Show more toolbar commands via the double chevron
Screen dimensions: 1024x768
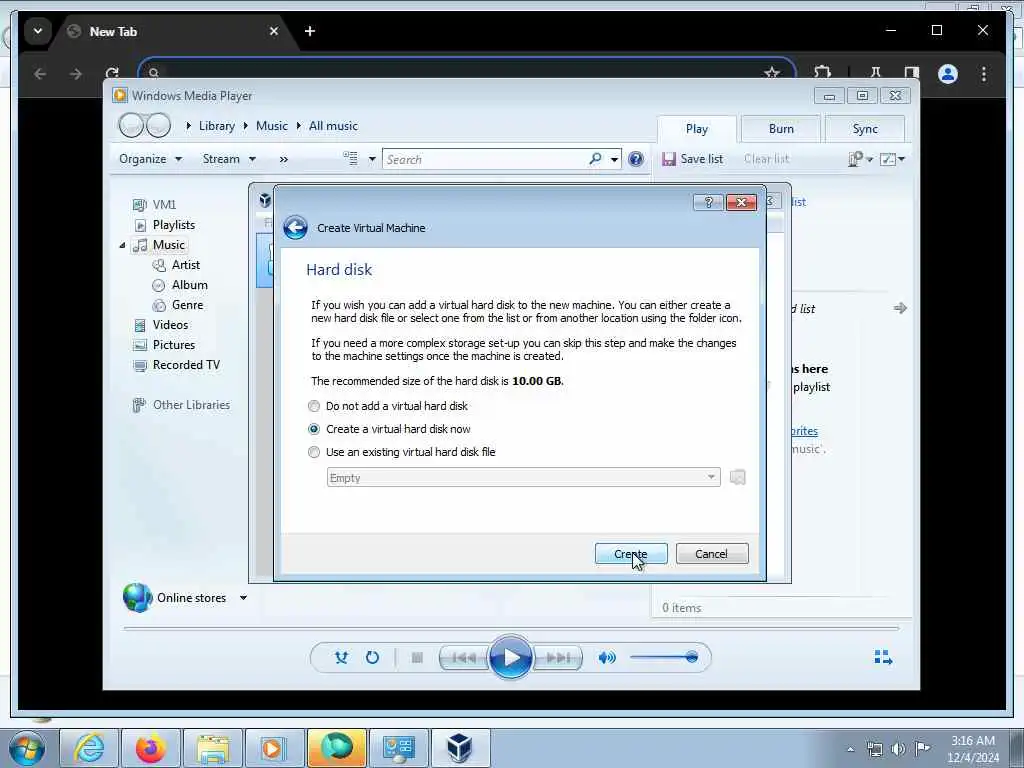(x=283, y=159)
